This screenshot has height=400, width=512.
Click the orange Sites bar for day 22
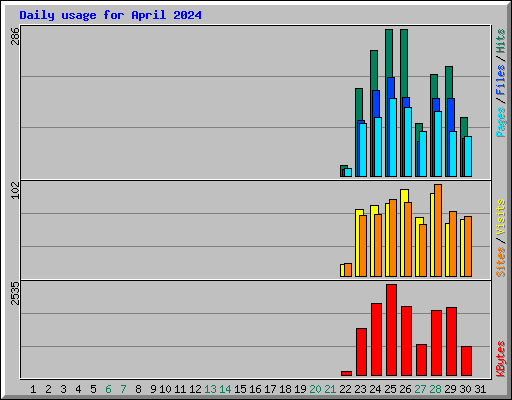pyautogui.click(x=348, y=270)
